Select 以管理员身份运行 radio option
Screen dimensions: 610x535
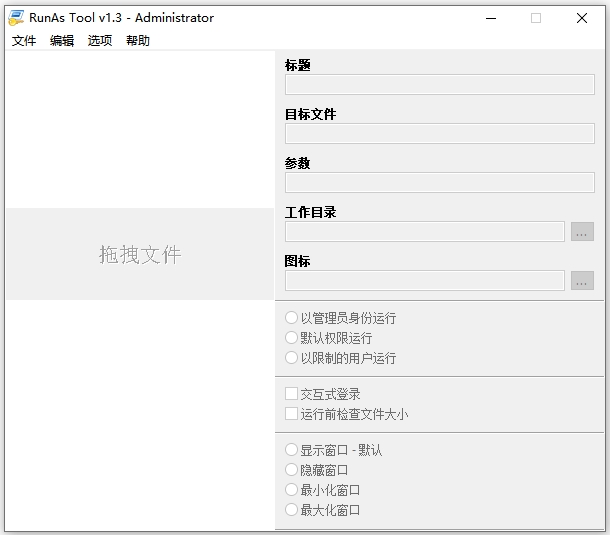291,317
